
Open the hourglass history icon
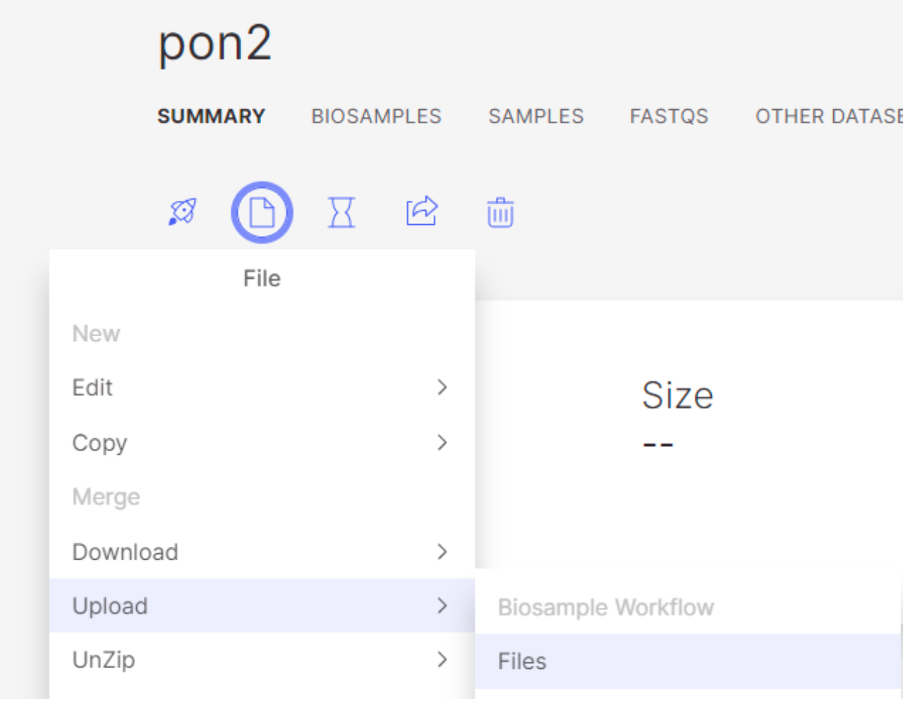[341, 212]
